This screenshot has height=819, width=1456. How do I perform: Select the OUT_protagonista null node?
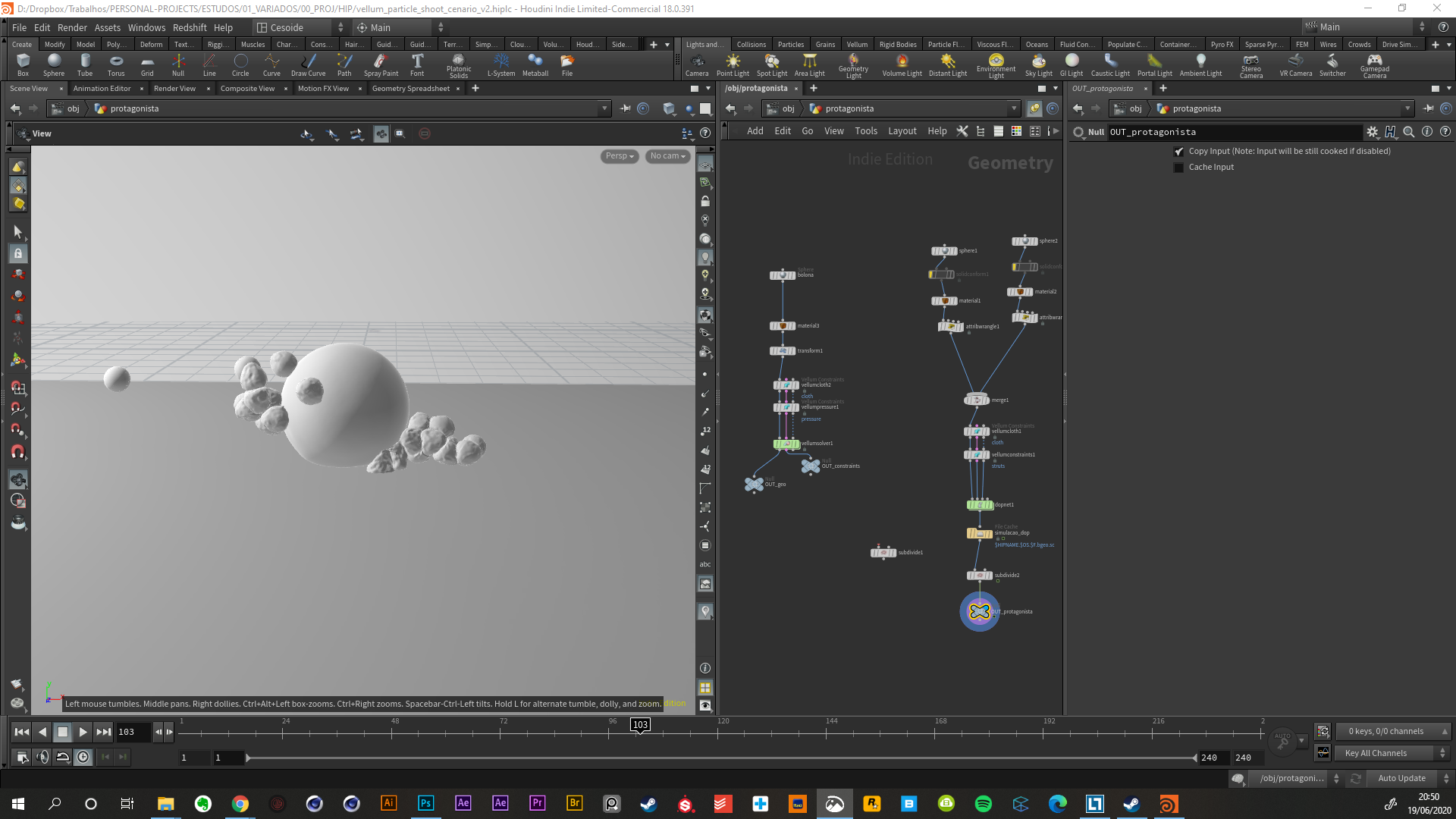tap(979, 611)
